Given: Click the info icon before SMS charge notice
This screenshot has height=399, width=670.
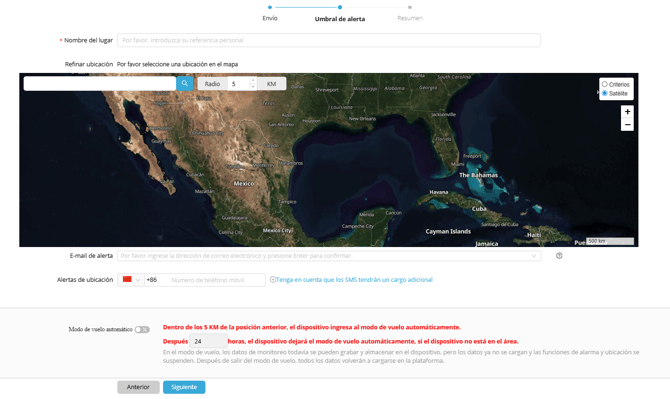Looking at the screenshot, I should pyautogui.click(x=273, y=280).
